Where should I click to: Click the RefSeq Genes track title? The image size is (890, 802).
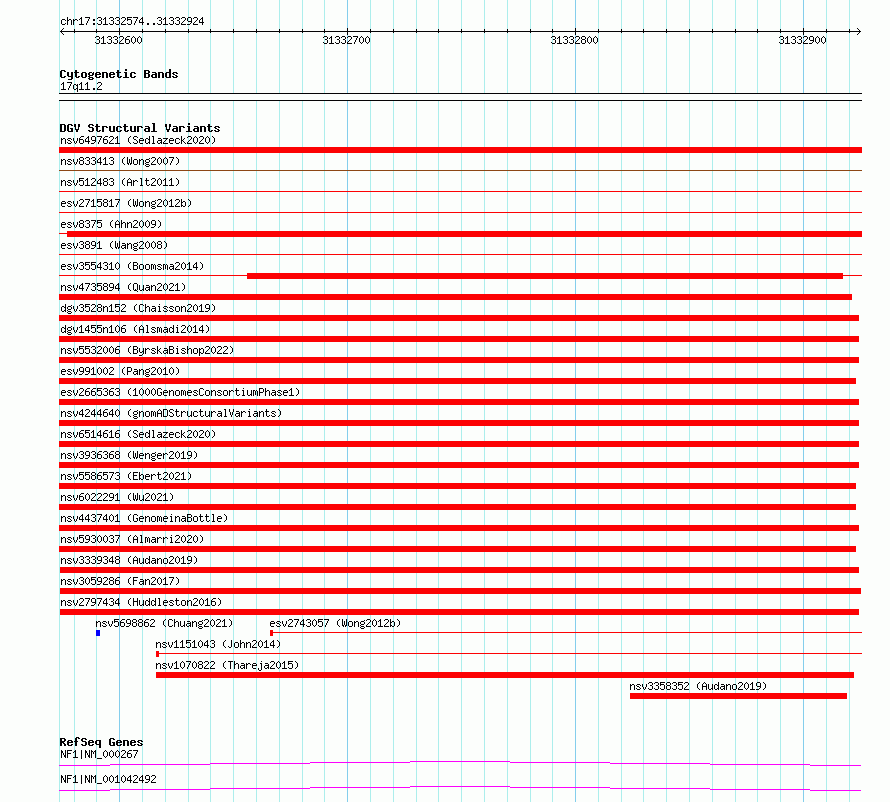pos(101,742)
